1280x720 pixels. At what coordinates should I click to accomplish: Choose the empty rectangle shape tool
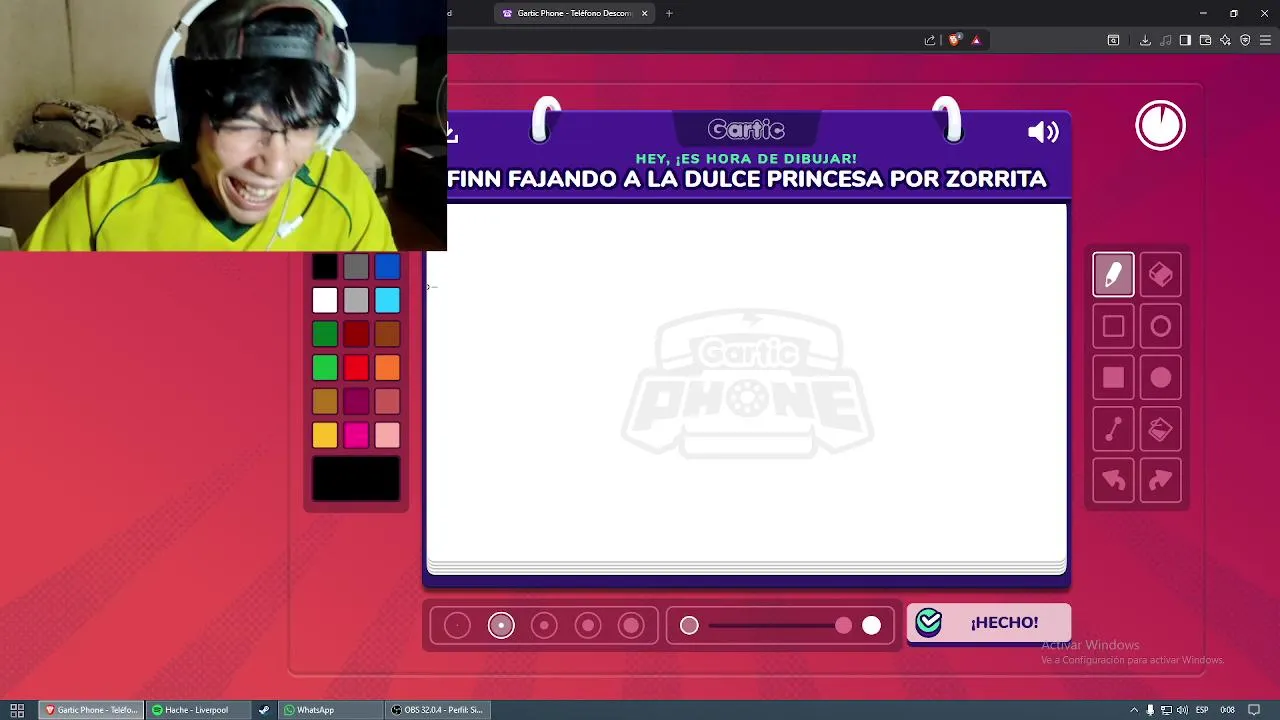1113,327
